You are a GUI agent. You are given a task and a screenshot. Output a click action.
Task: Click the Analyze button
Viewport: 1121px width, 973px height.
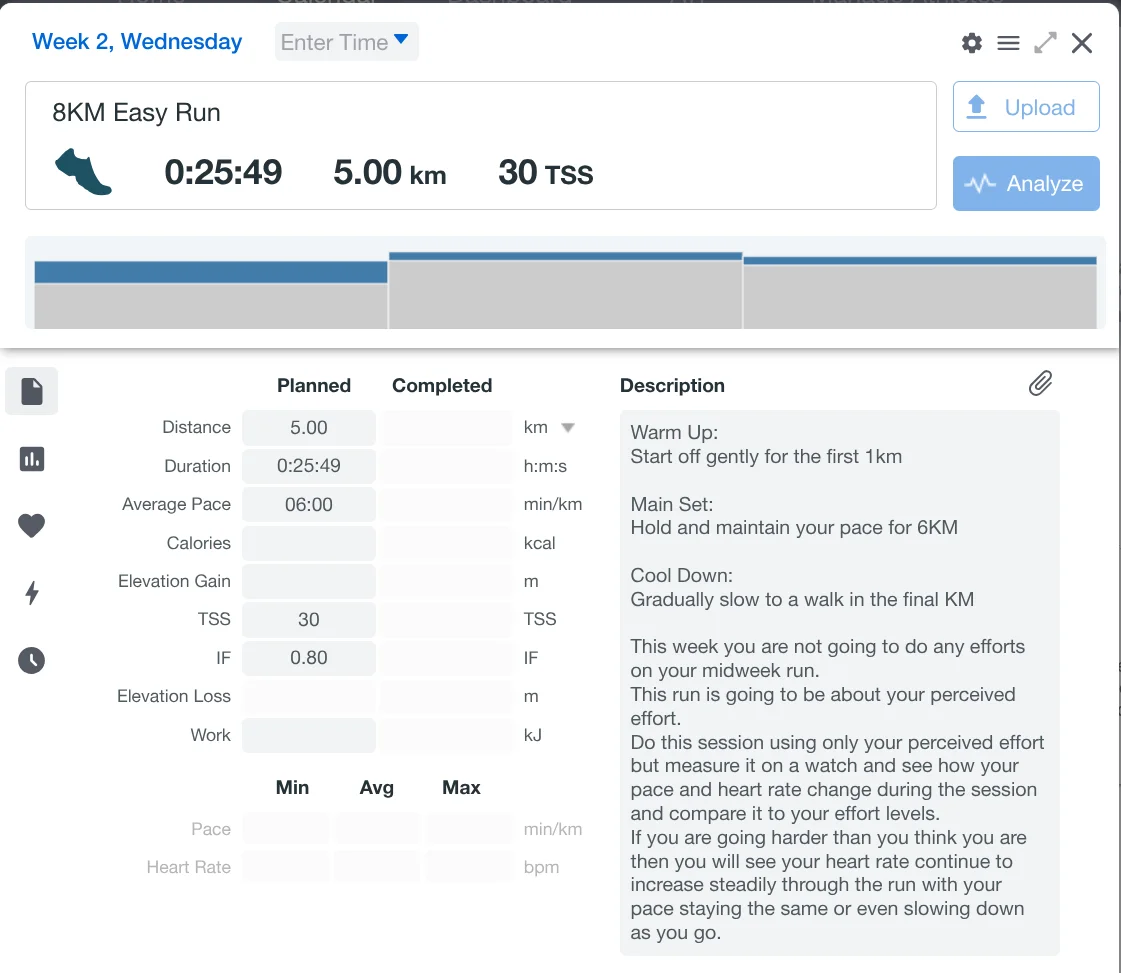[x=1026, y=184]
